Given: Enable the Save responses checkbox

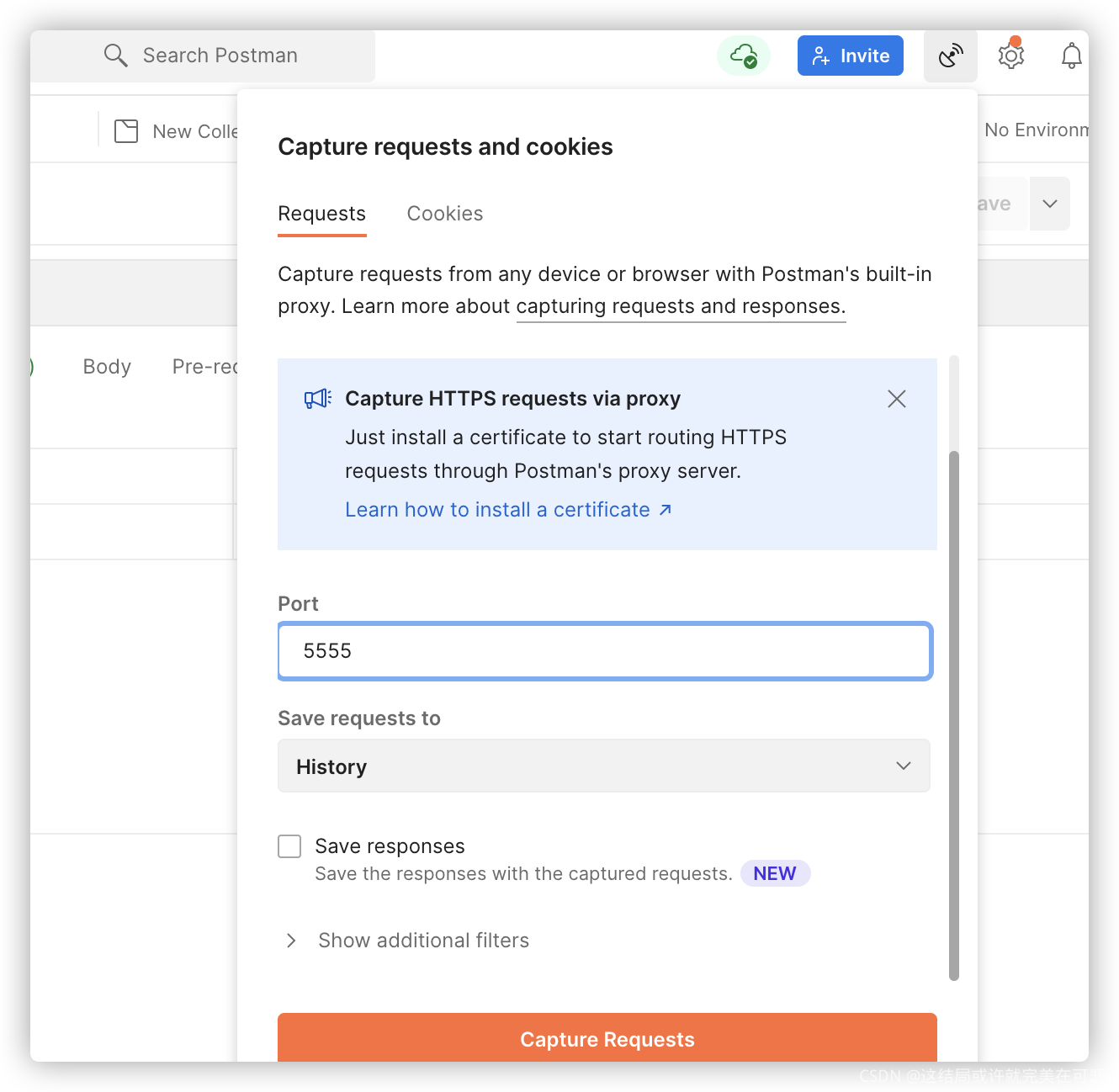Looking at the screenshot, I should point(289,846).
